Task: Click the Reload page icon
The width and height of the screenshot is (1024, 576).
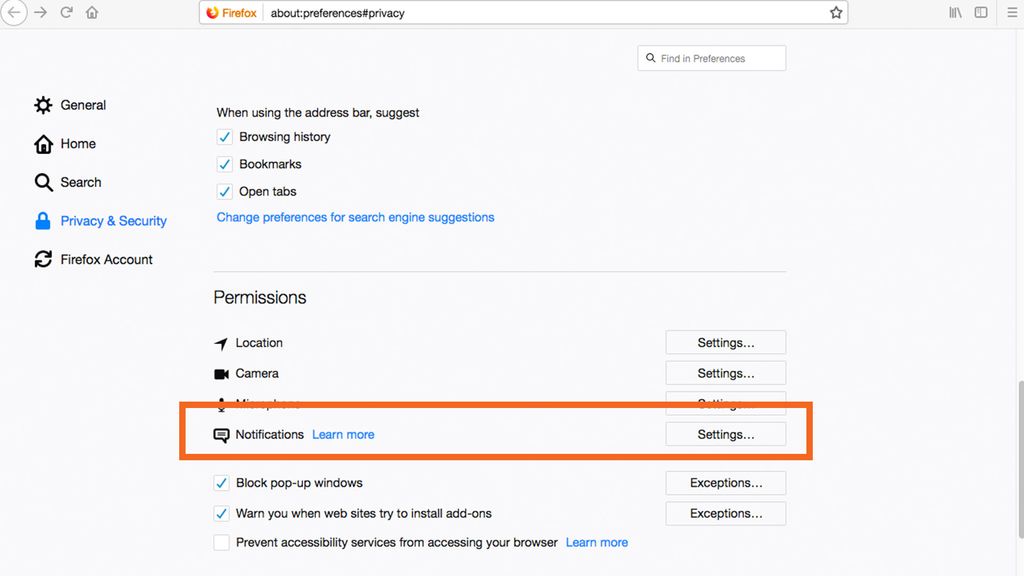Action: [65, 12]
